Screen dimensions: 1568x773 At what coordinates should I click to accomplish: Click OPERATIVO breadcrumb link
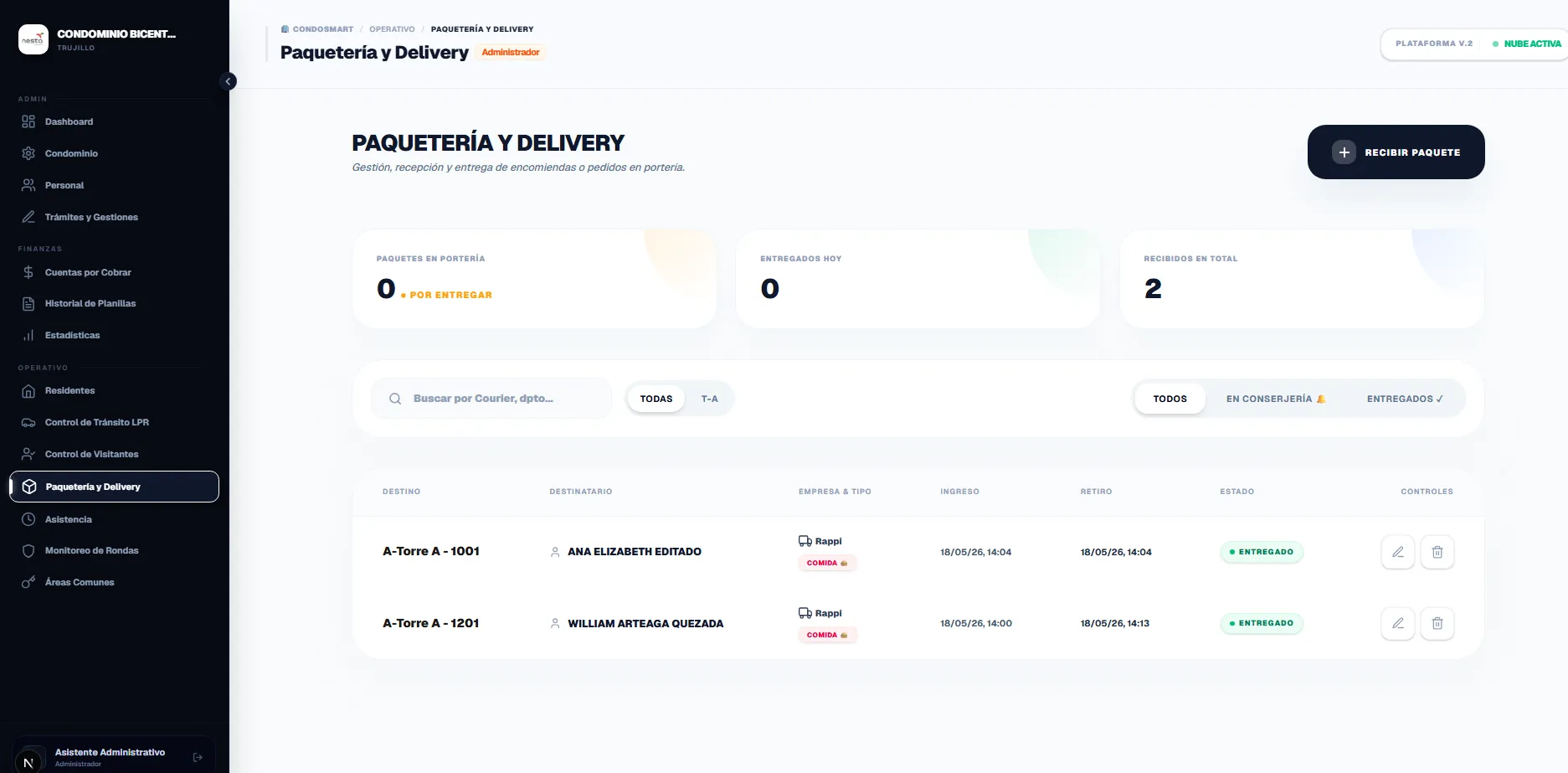tap(392, 29)
